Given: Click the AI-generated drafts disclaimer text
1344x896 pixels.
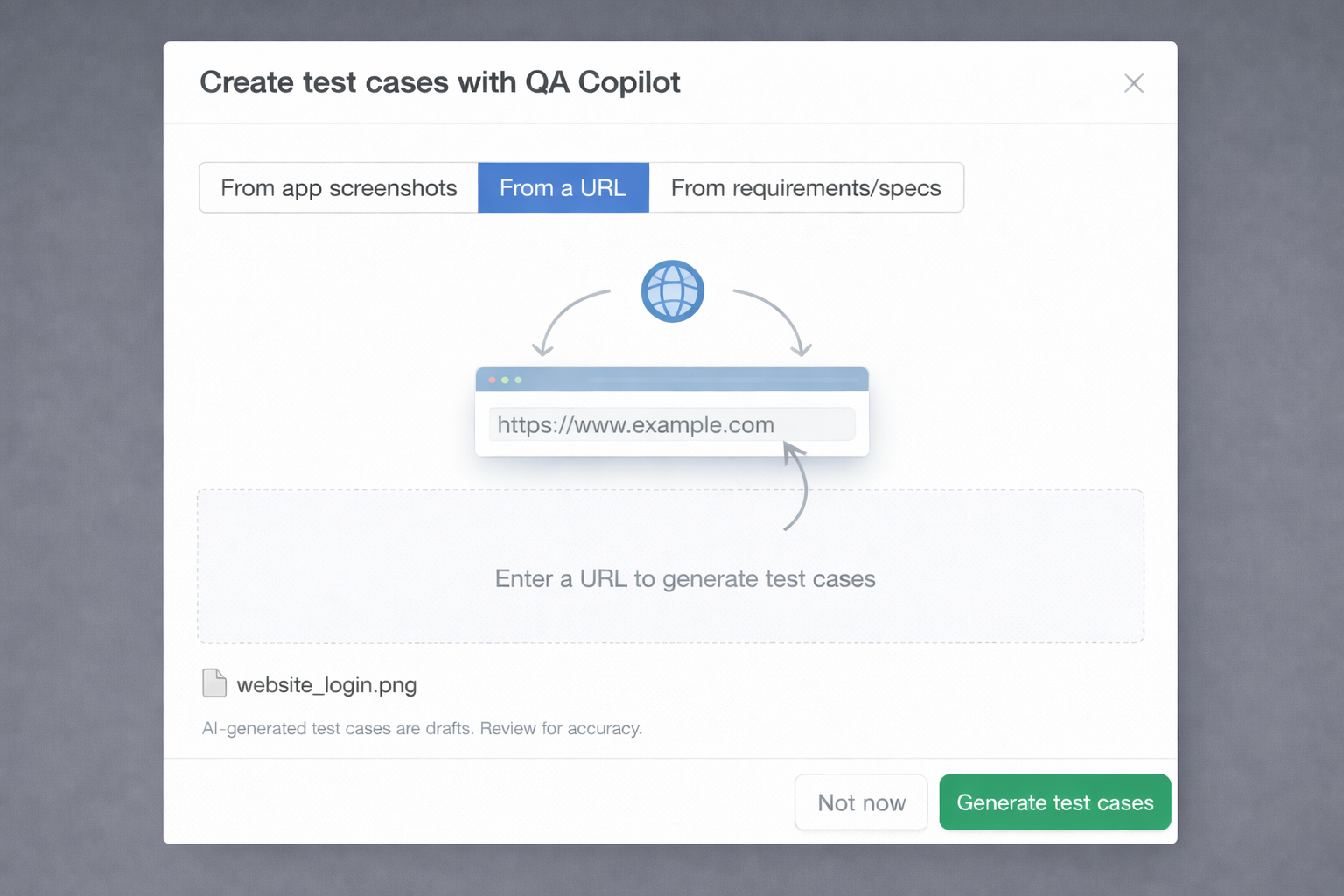Looking at the screenshot, I should tap(422, 728).
